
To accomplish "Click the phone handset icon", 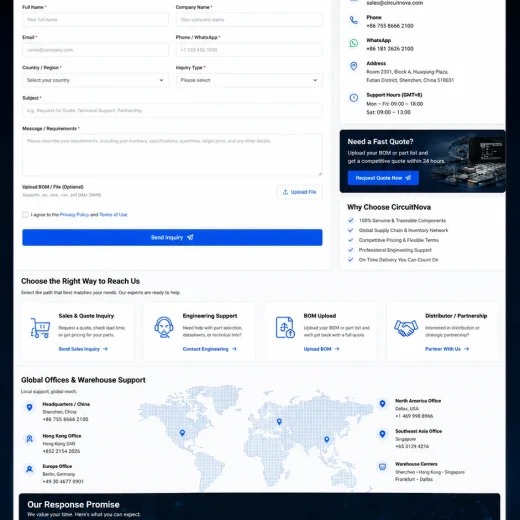I will coord(354,20).
